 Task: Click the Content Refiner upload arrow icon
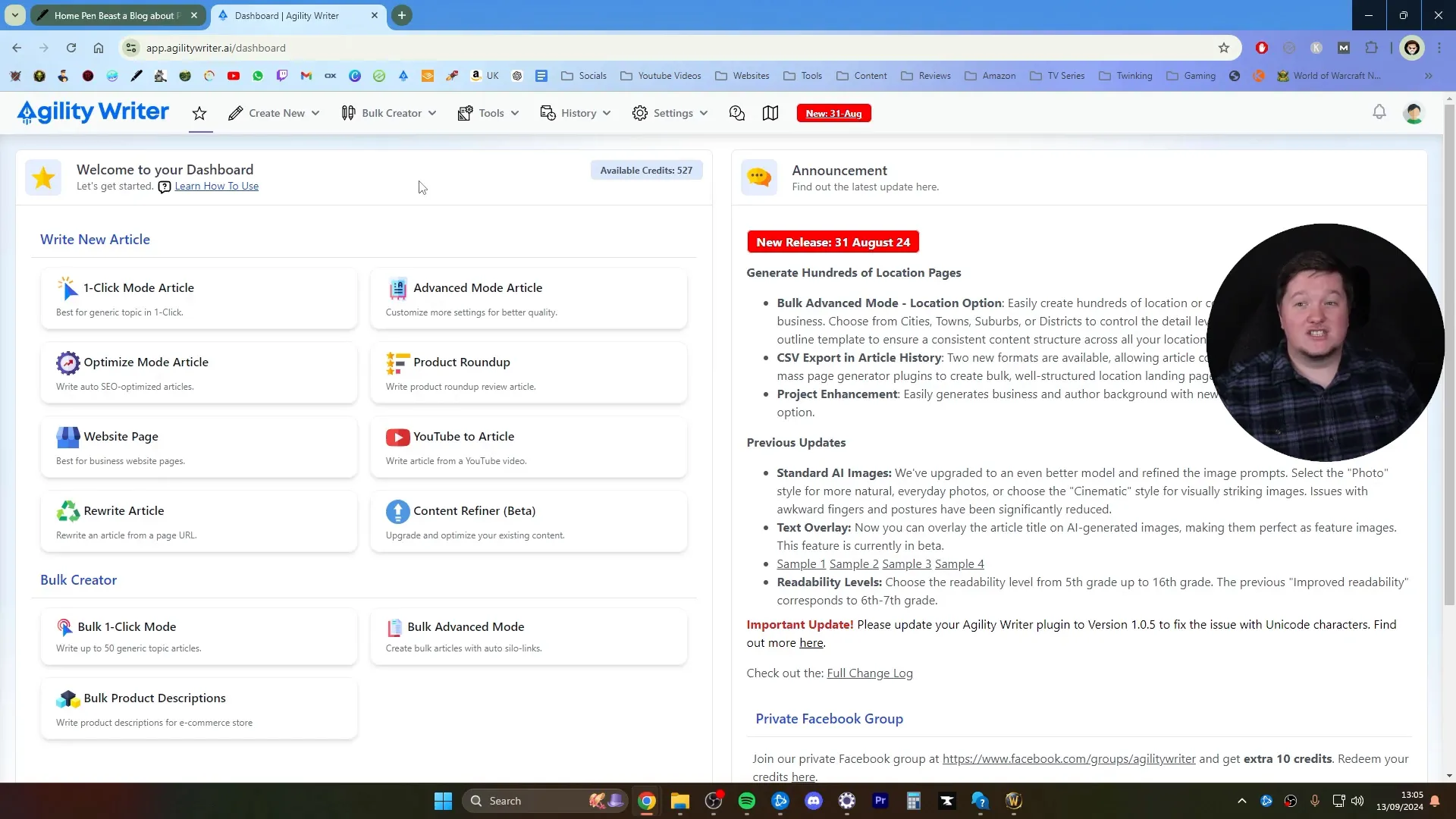tap(397, 511)
